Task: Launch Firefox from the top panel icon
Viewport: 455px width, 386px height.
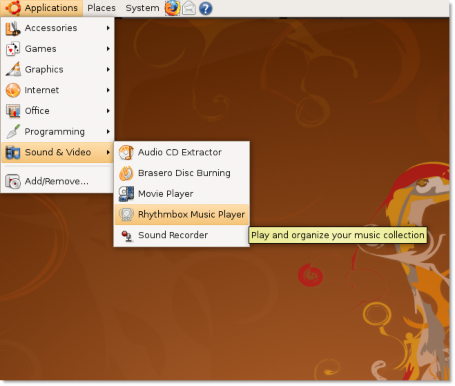Action: point(172,8)
